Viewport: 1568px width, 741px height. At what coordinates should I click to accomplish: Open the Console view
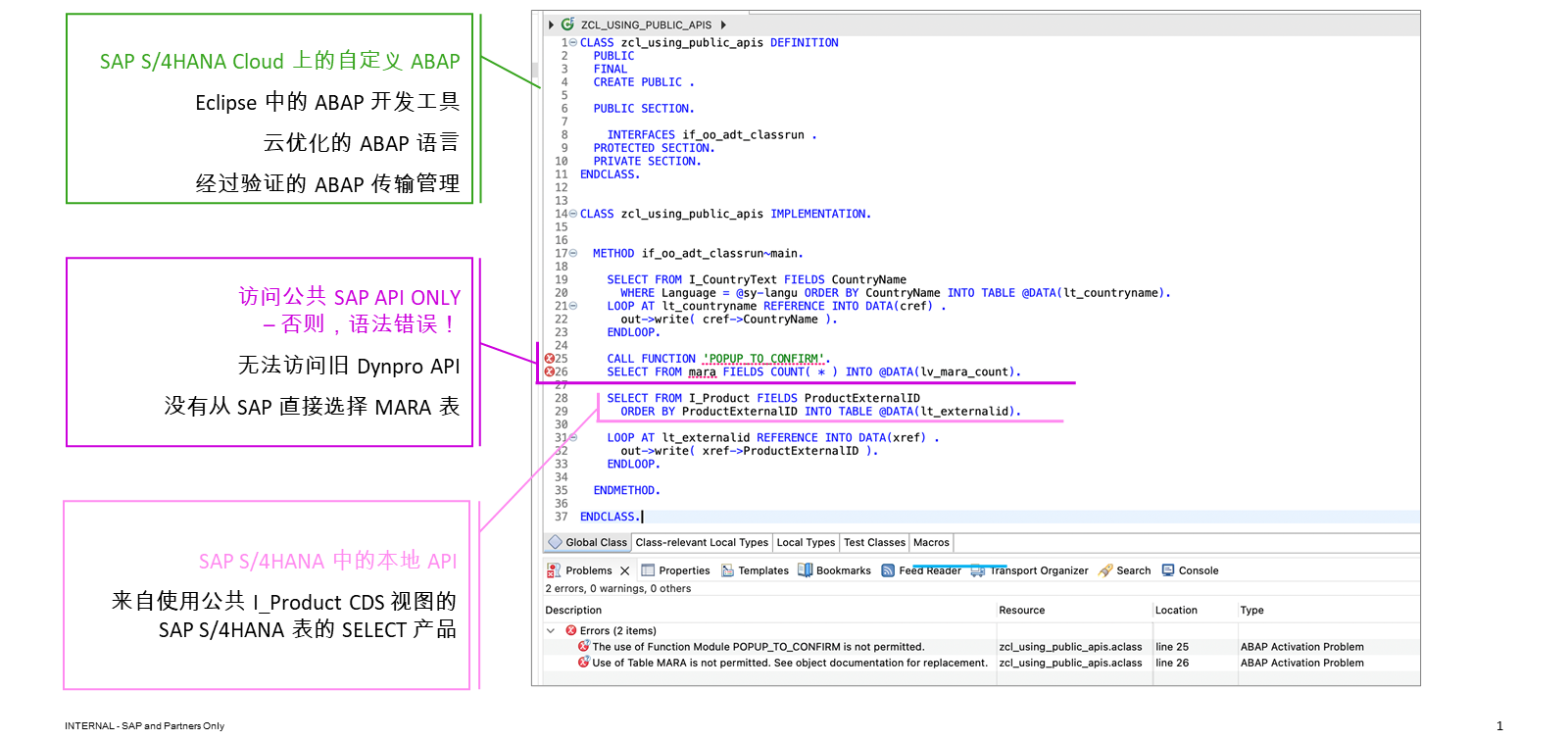[x=1199, y=570]
